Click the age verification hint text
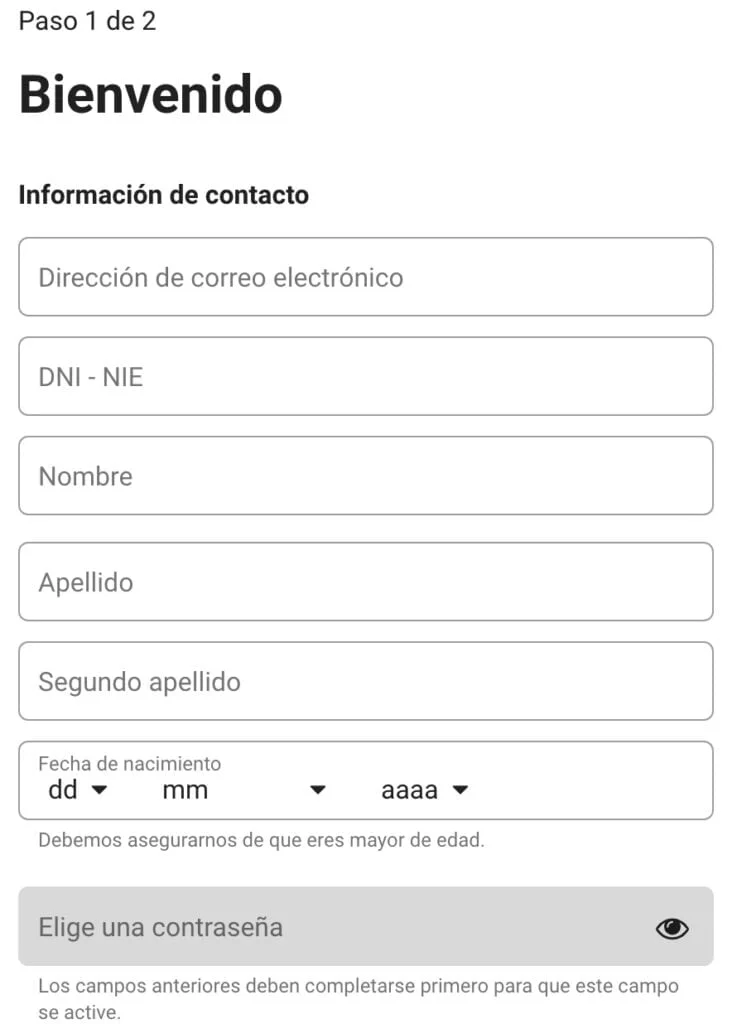Image resolution: width=732 pixels, height=1024 pixels. click(x=261, y=840)
